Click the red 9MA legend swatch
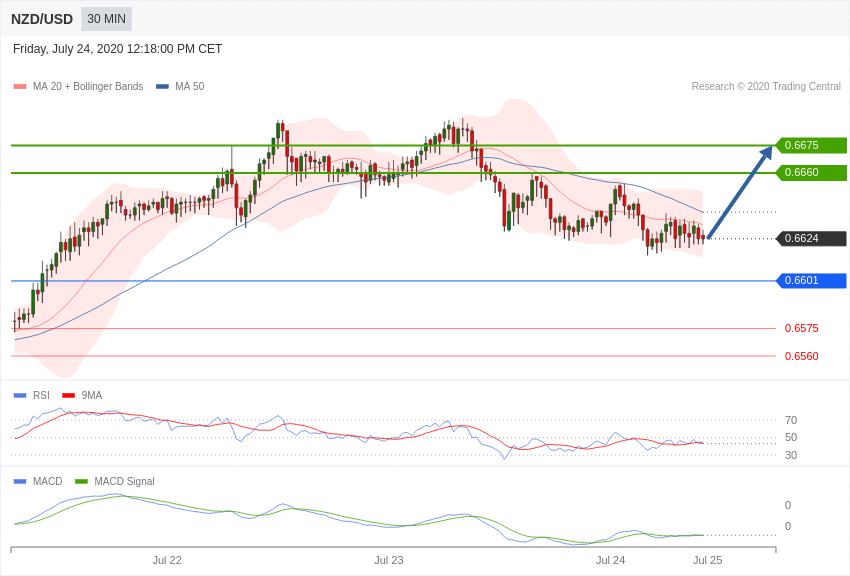The height and width of the screenshot is (576, 850). click(x=68, y=396)
